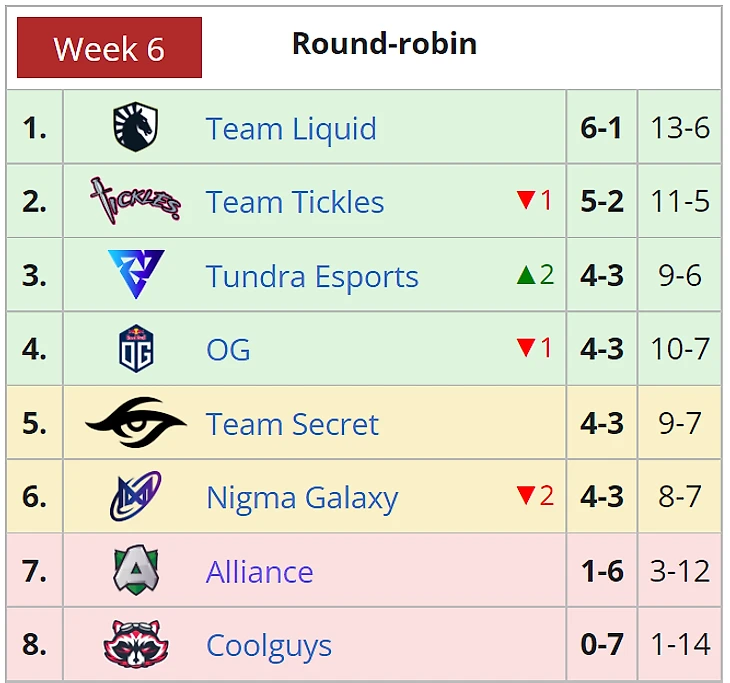Open the Nigma Galaxy link
This screenshot has height=683, width=730.
click(302, 498)
